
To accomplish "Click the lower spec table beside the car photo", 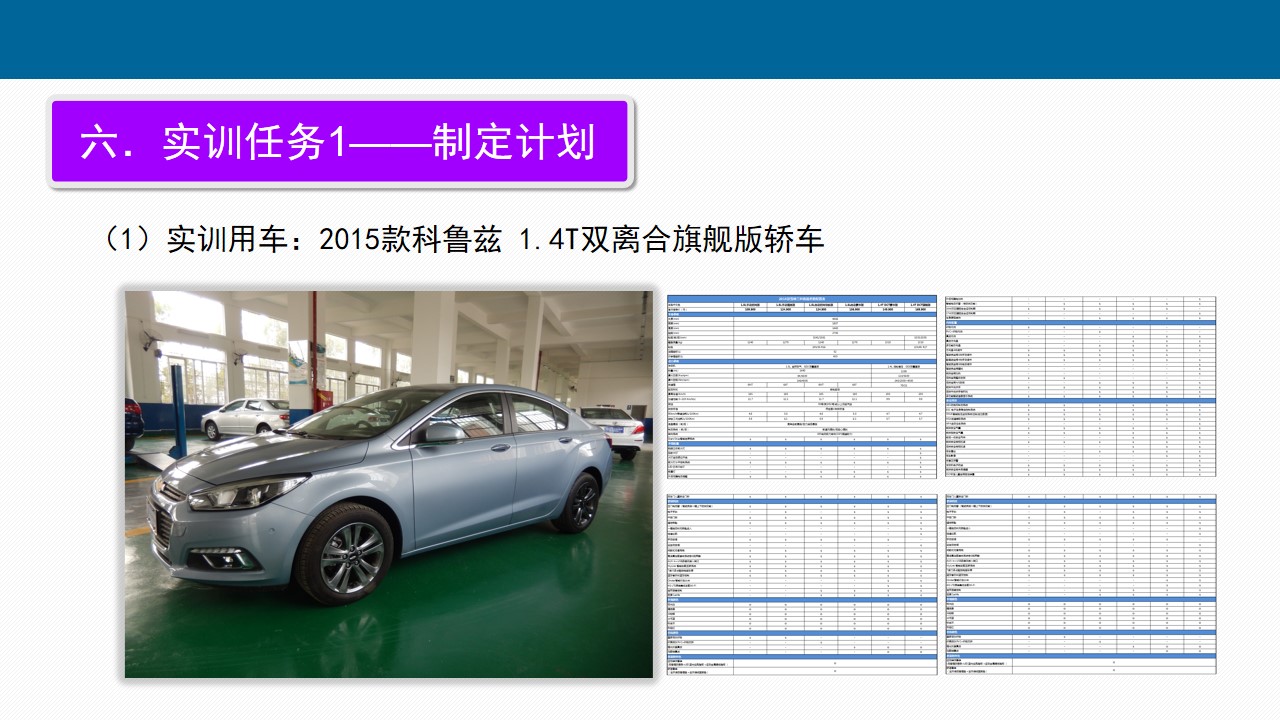I will (x=802, y=584).
